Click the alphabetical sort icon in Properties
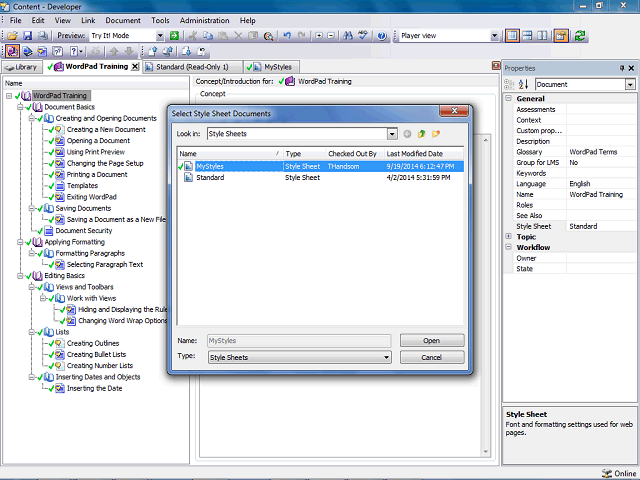Screen dimensions: 640x480 tap(523, 84)
